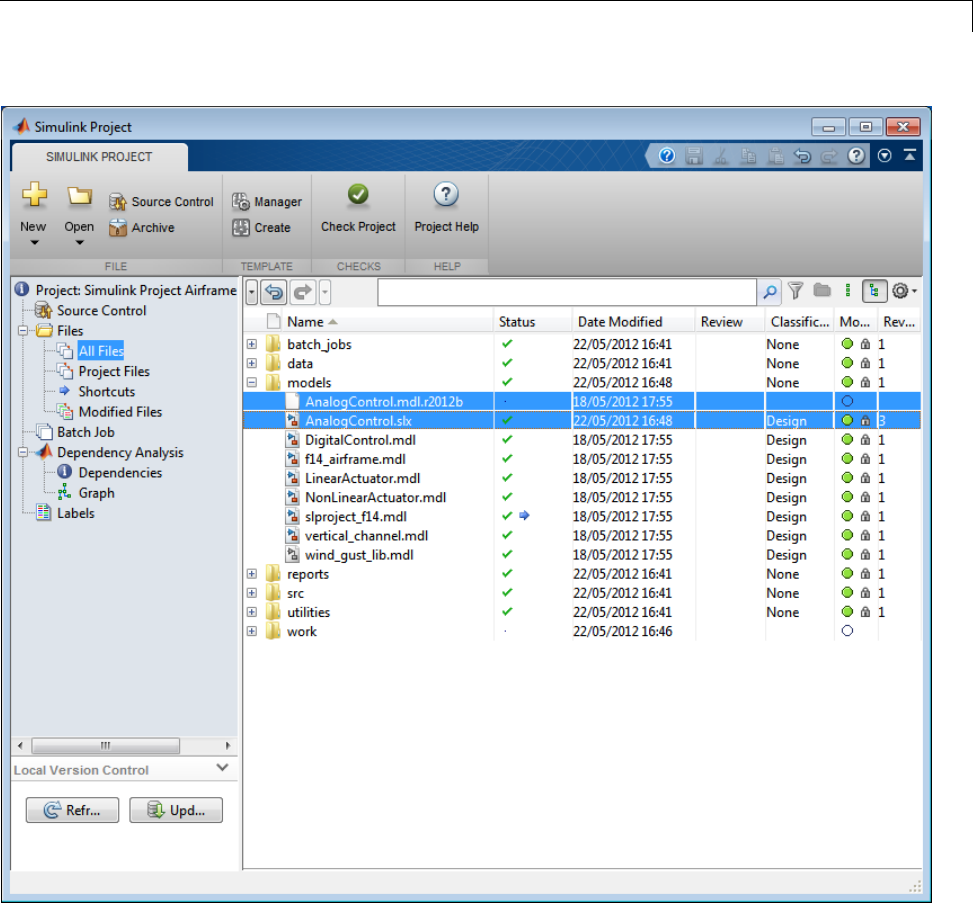973x903 pixels.
Task: Click the file search input field
Action: click(x=567, y=292)
